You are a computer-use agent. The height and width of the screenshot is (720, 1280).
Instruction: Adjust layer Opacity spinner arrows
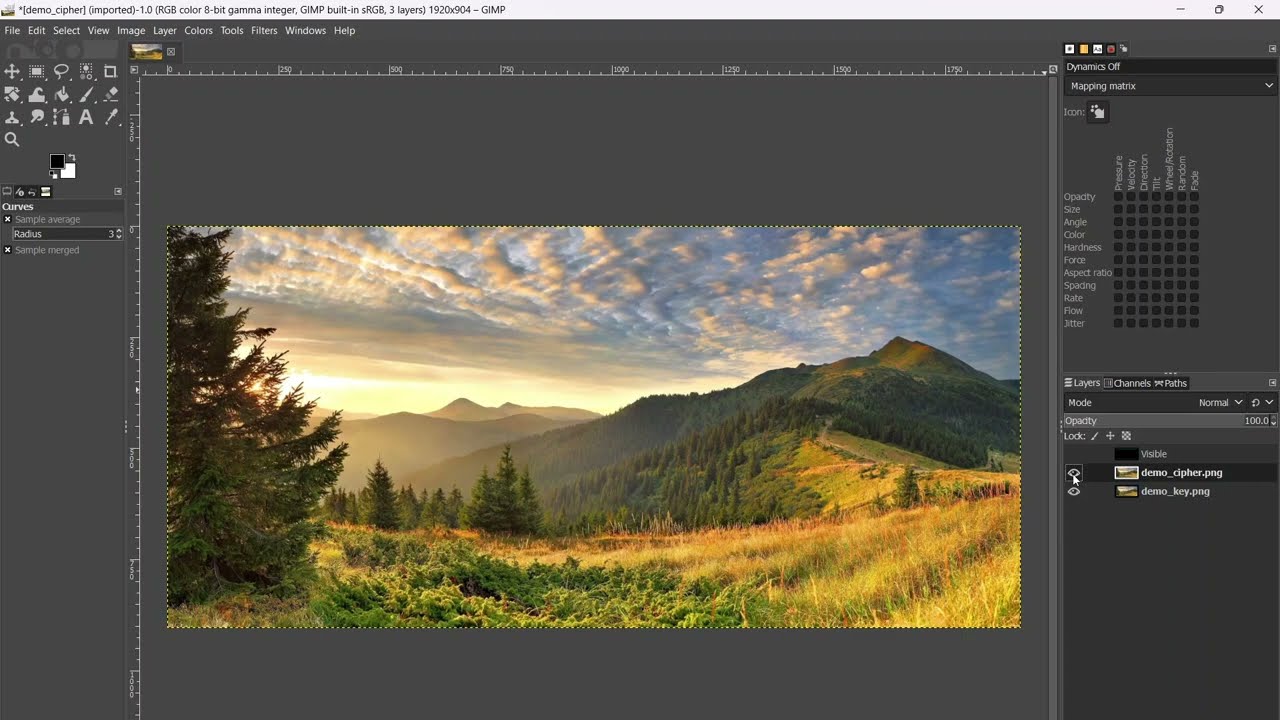[1273, 421]
